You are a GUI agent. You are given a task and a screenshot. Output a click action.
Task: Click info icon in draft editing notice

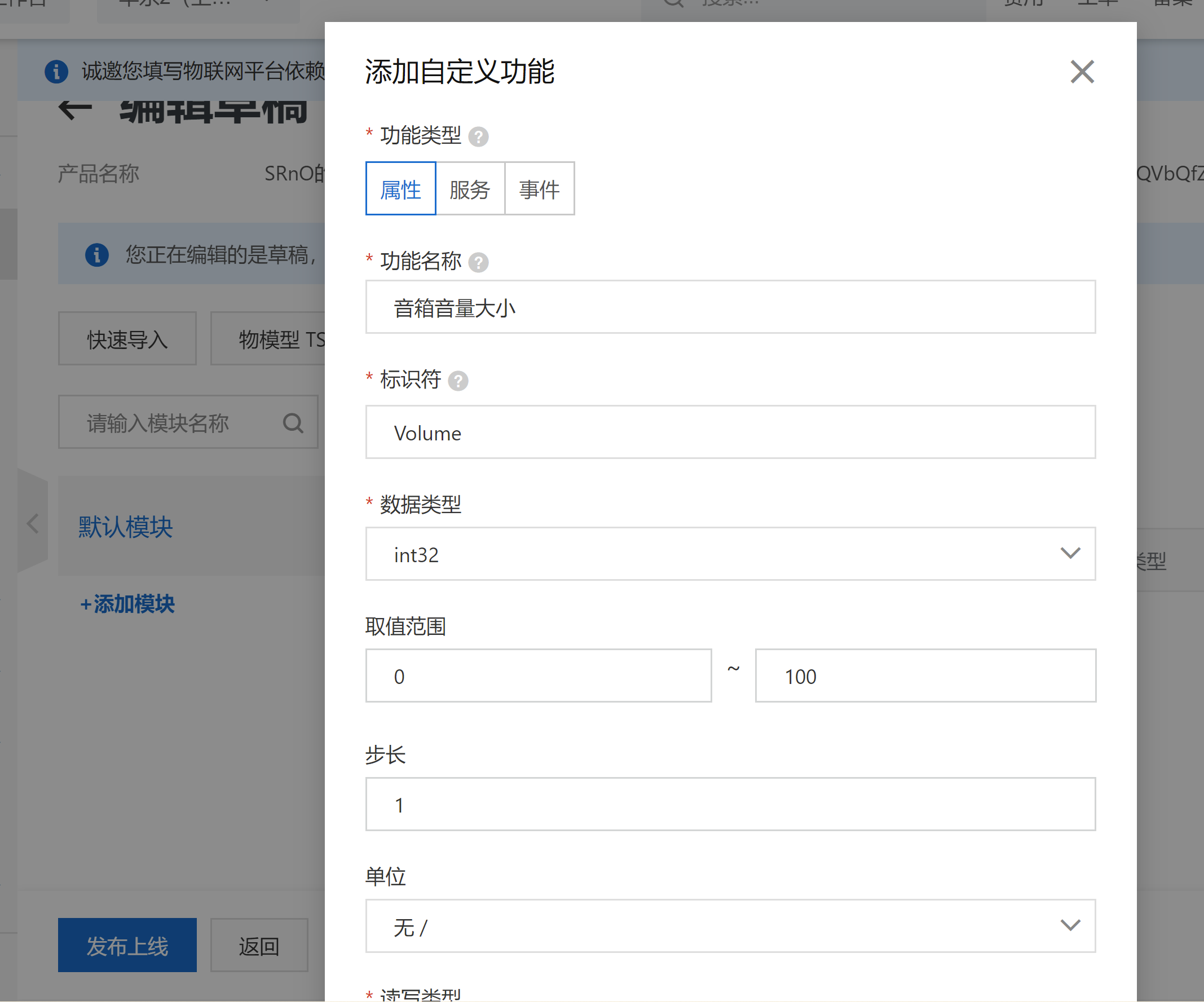97,254
